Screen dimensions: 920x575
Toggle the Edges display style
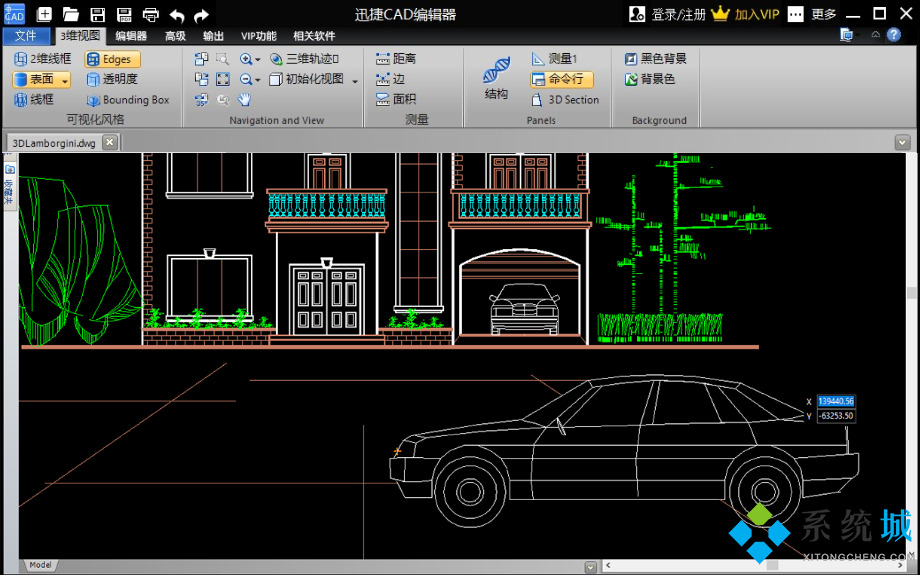click(x=112, y=59)
